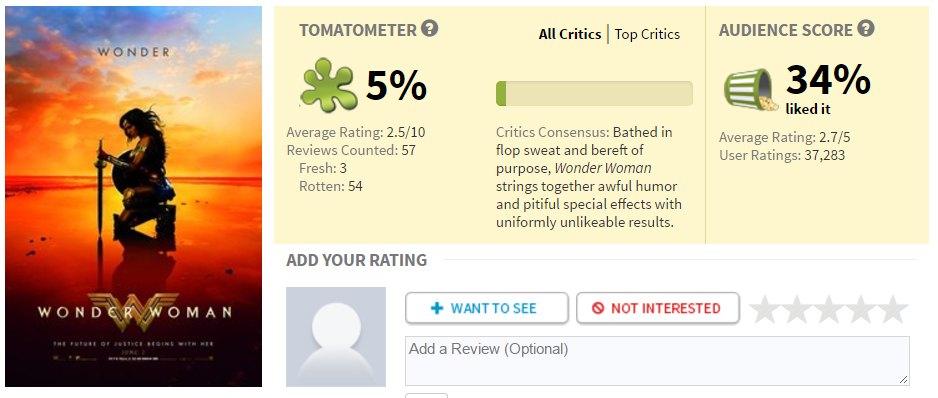This screenshot has width=938, height=398.
Task: Click the spilled popcorn bucket icon
Action: [x=751, y=90]
